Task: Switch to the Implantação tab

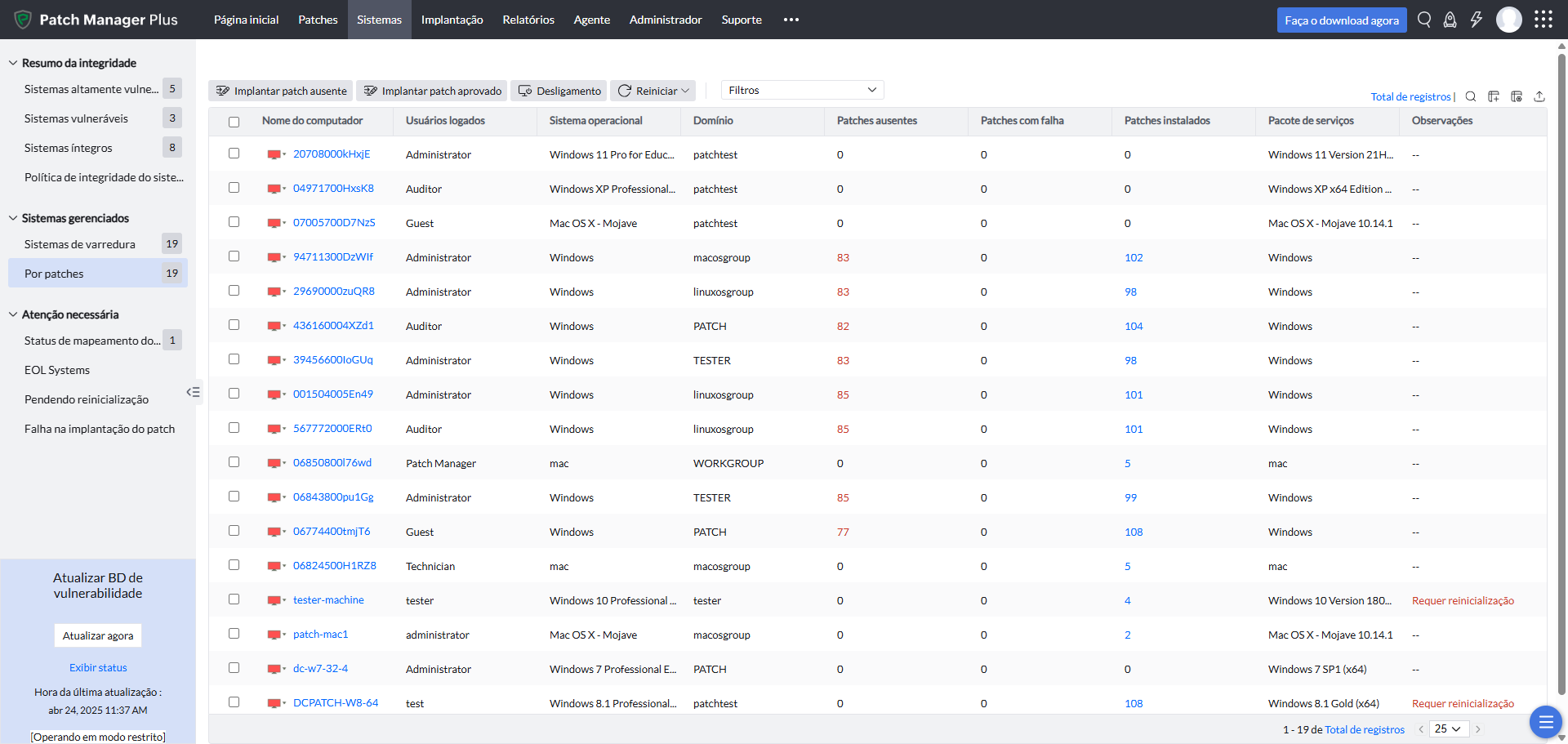Action: point(452,20)
